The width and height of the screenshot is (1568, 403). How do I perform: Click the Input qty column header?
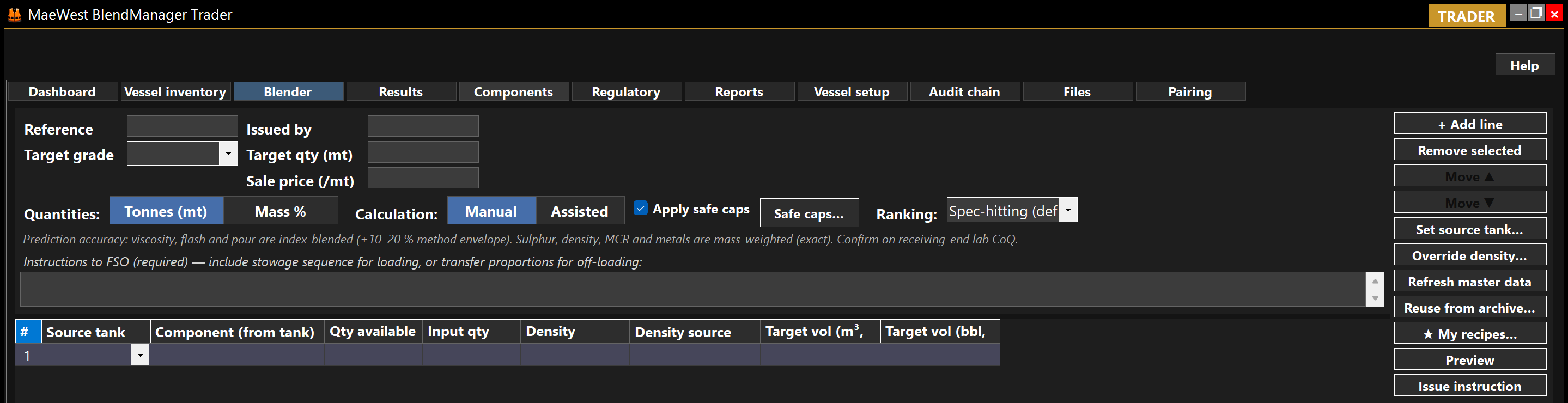coord(472,331)
